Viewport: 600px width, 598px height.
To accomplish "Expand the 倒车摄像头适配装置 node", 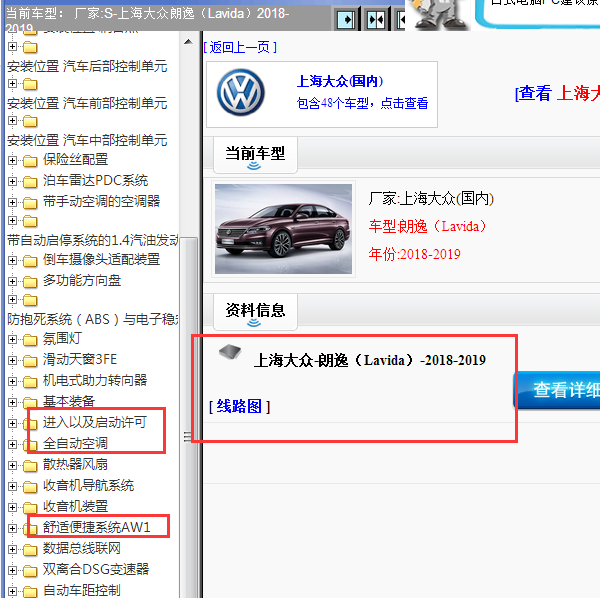I will [x=12, y=260].
